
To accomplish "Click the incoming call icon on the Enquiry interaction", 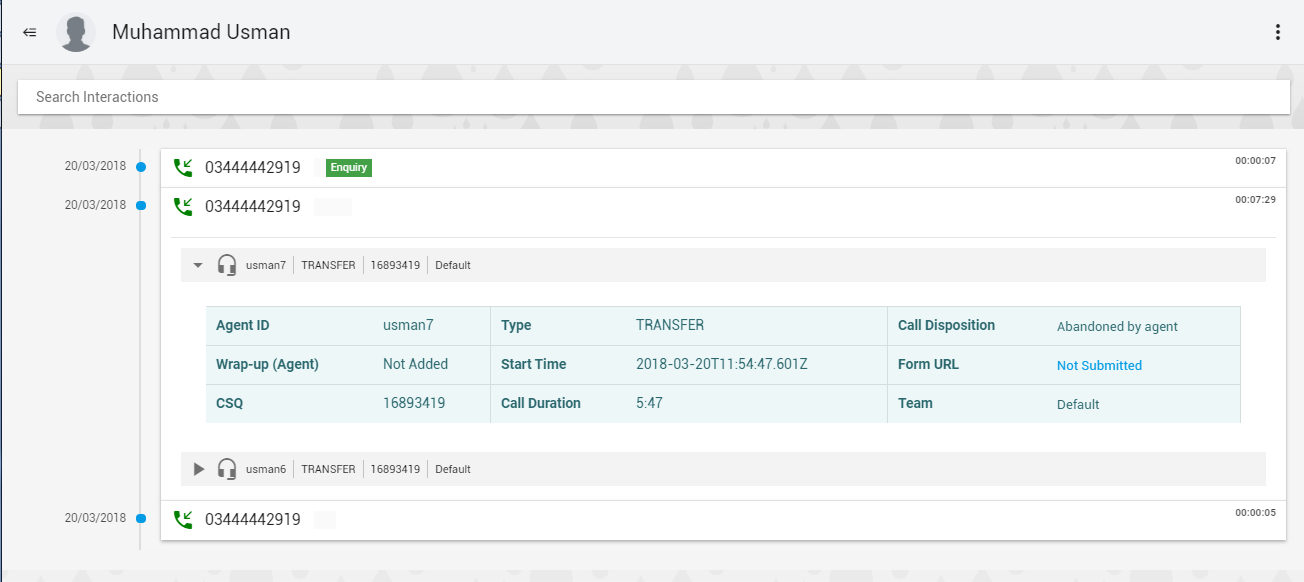I will (183, 168).
